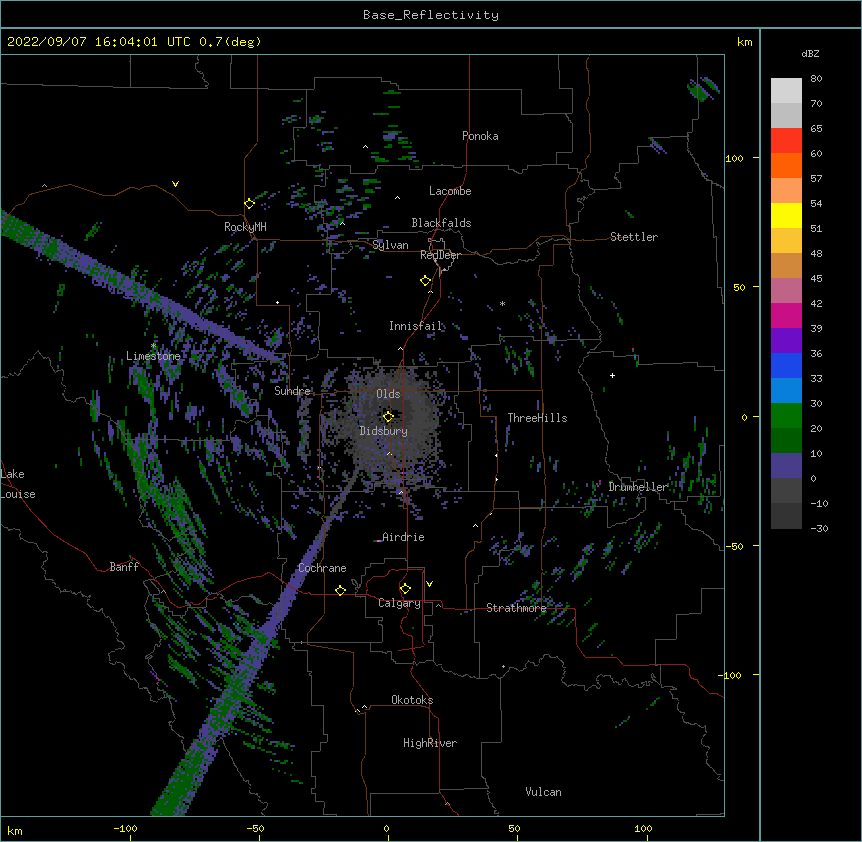Select the orange 60–57 dBZ legend swatch
The height and width of the screenshot is (842, 862).
[786, 165]
